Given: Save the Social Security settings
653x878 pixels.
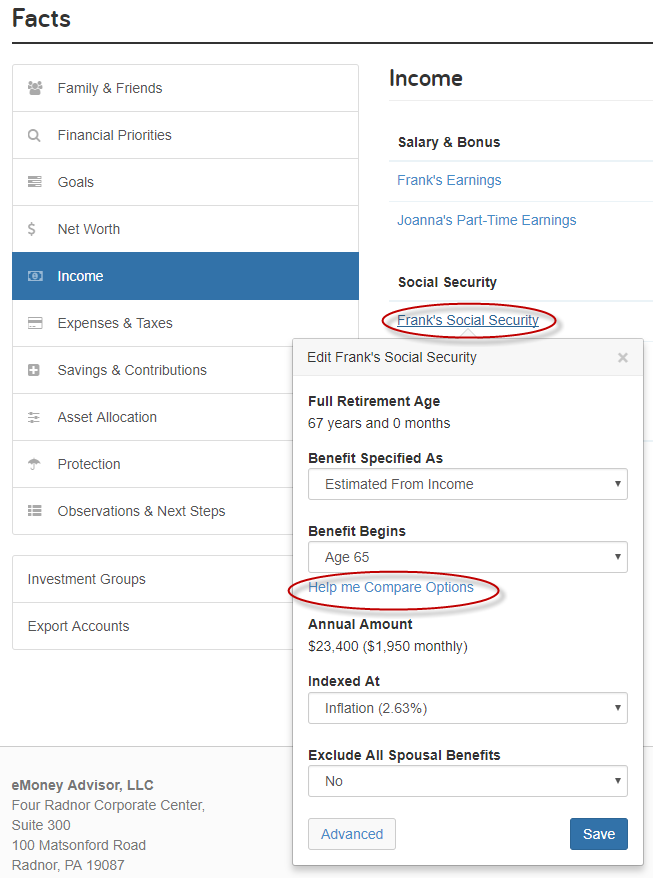Looking at the screenshot, I should (599, 834).
